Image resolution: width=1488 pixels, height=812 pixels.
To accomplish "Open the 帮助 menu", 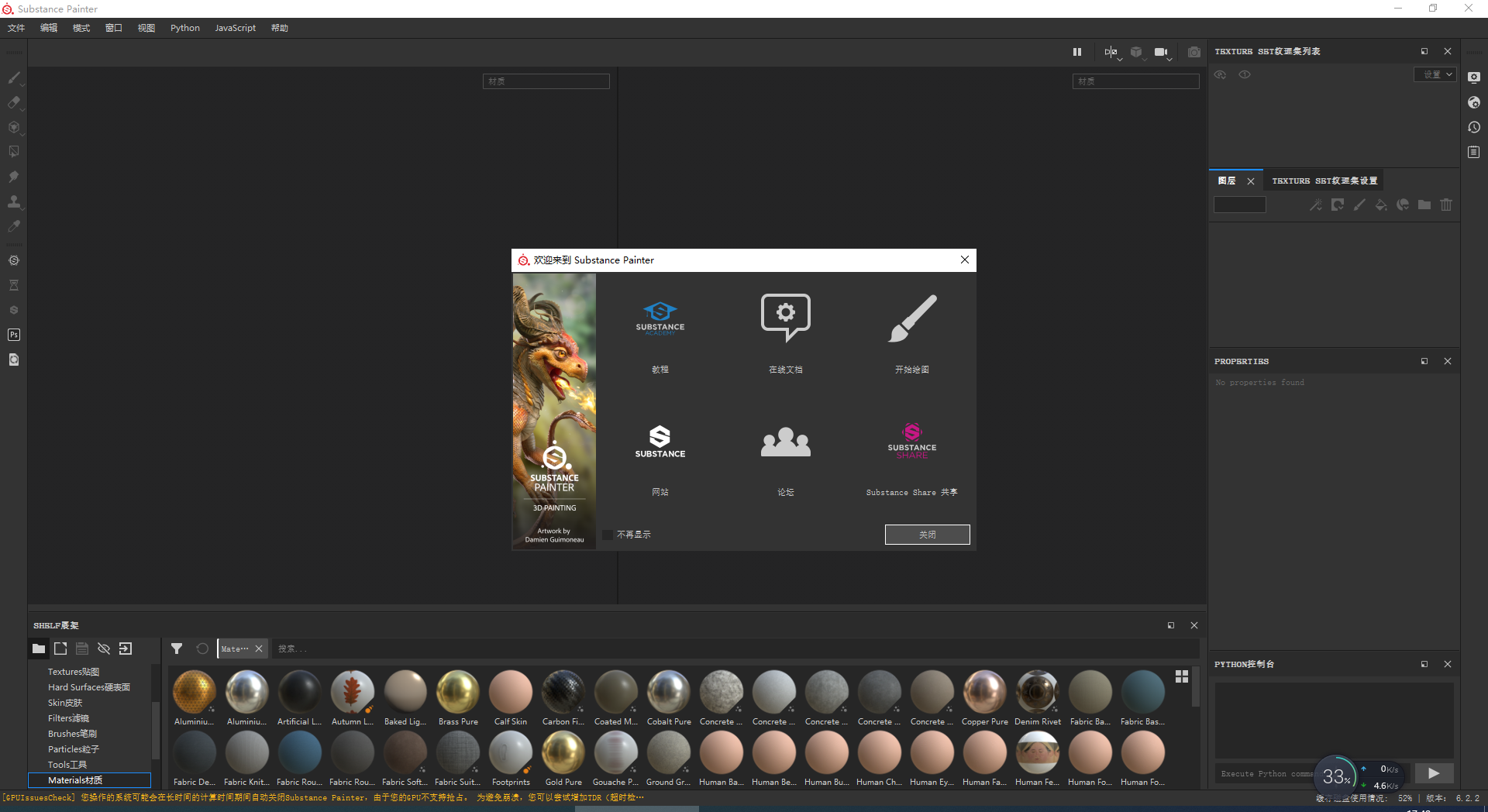I will point(280,28).
